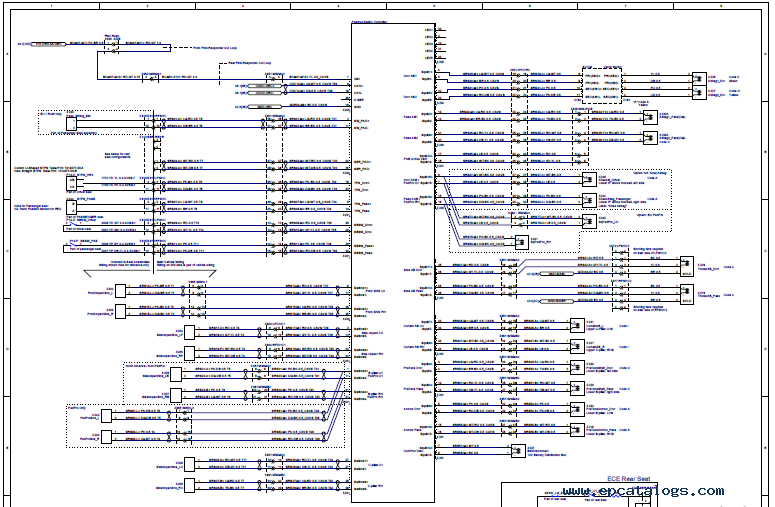Click the passenger occupancy sensor connector box
This screenshot has height=507, width=775.
coord(71,124)
